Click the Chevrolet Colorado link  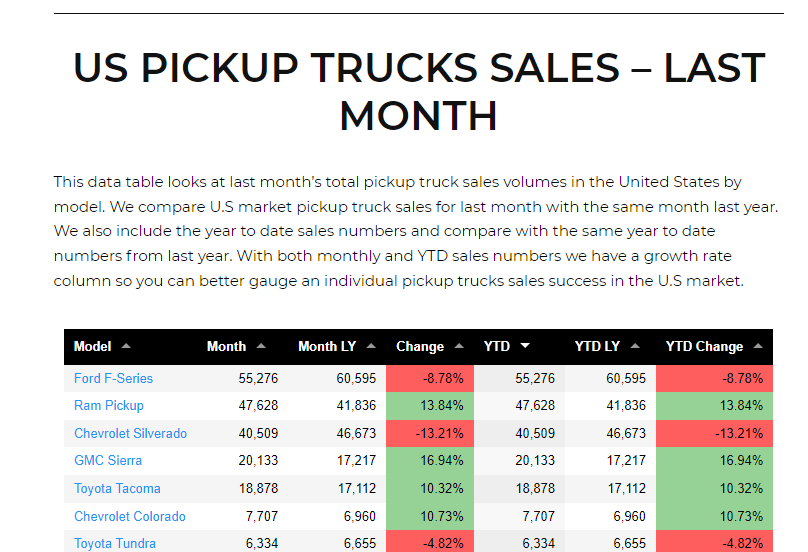(x=130, y=516)
